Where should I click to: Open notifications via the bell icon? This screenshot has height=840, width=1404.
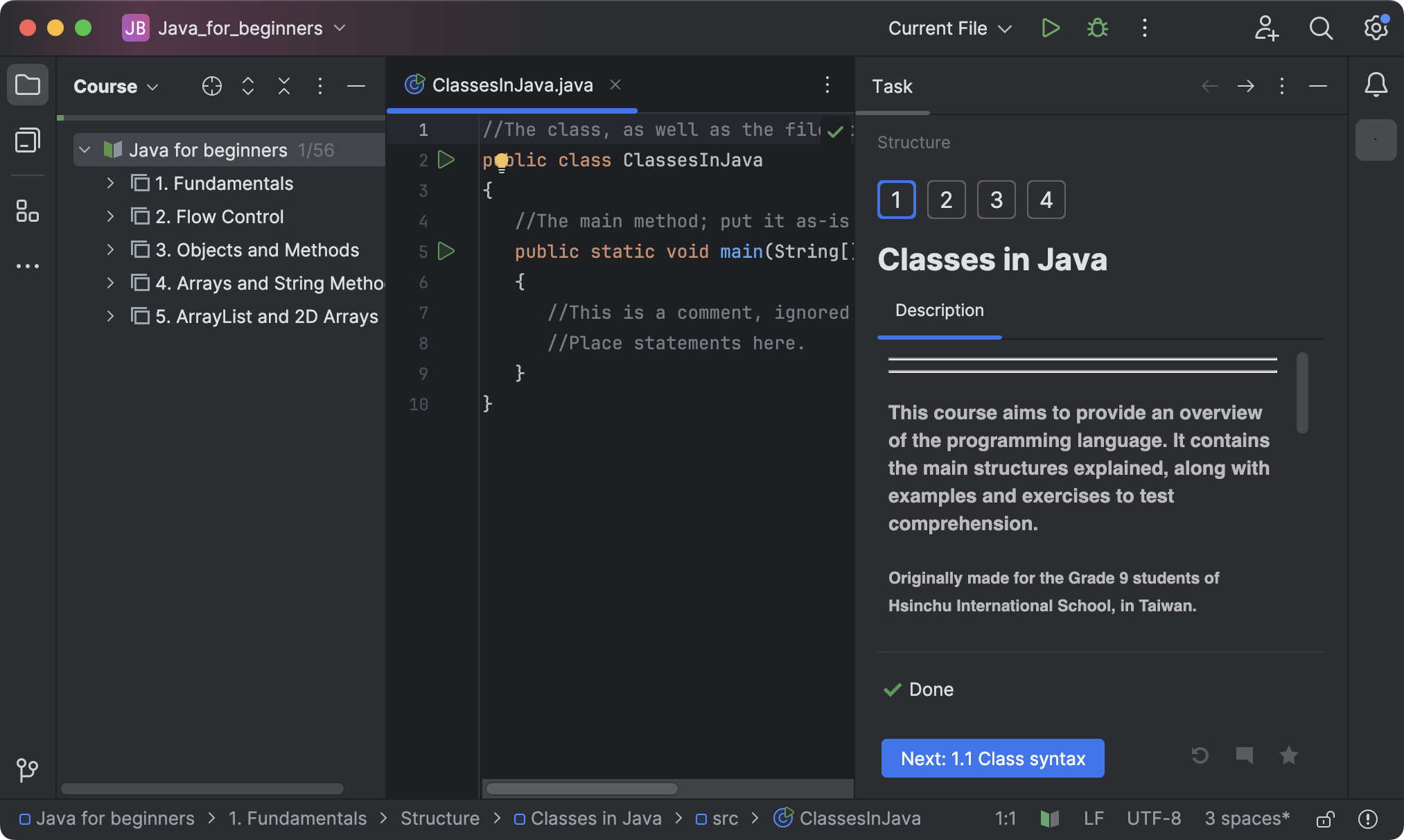pyautogui.click(x=1376, y=85)
